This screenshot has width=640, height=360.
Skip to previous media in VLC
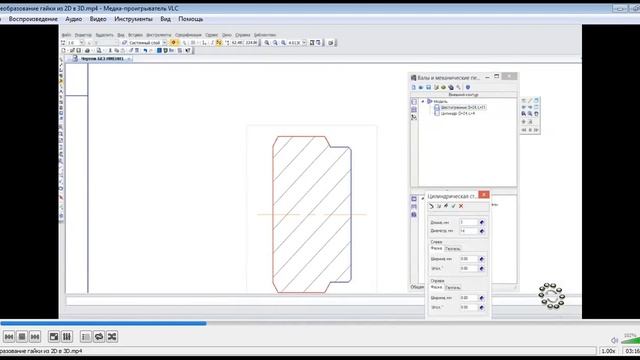click(9, 337)
